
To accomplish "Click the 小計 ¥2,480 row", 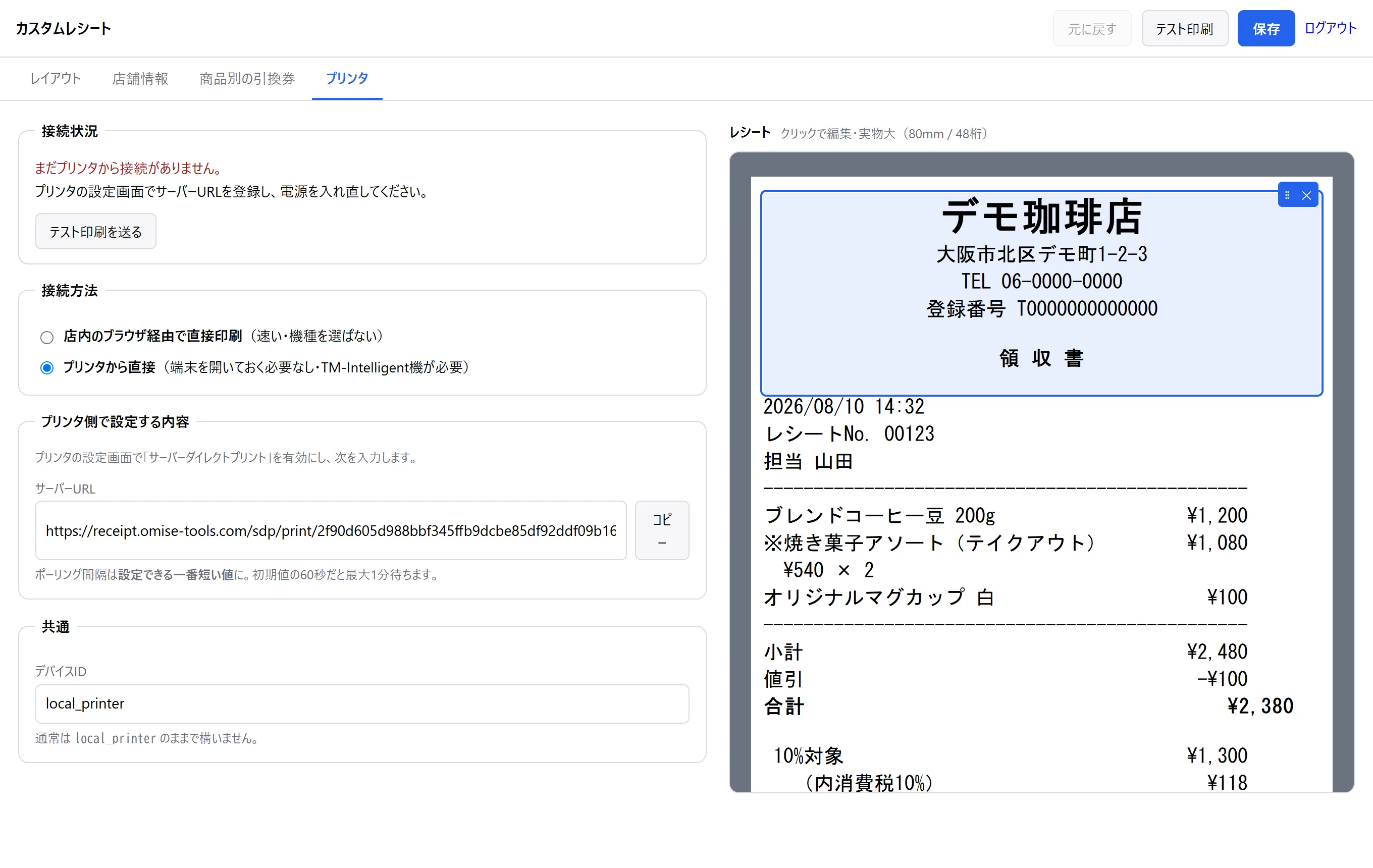I will 1005,652.
